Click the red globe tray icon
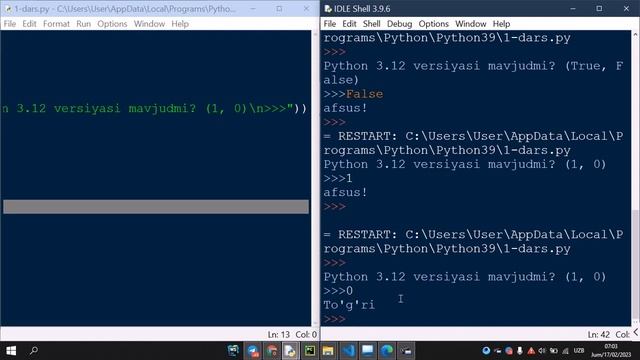 tap(509, 351)
